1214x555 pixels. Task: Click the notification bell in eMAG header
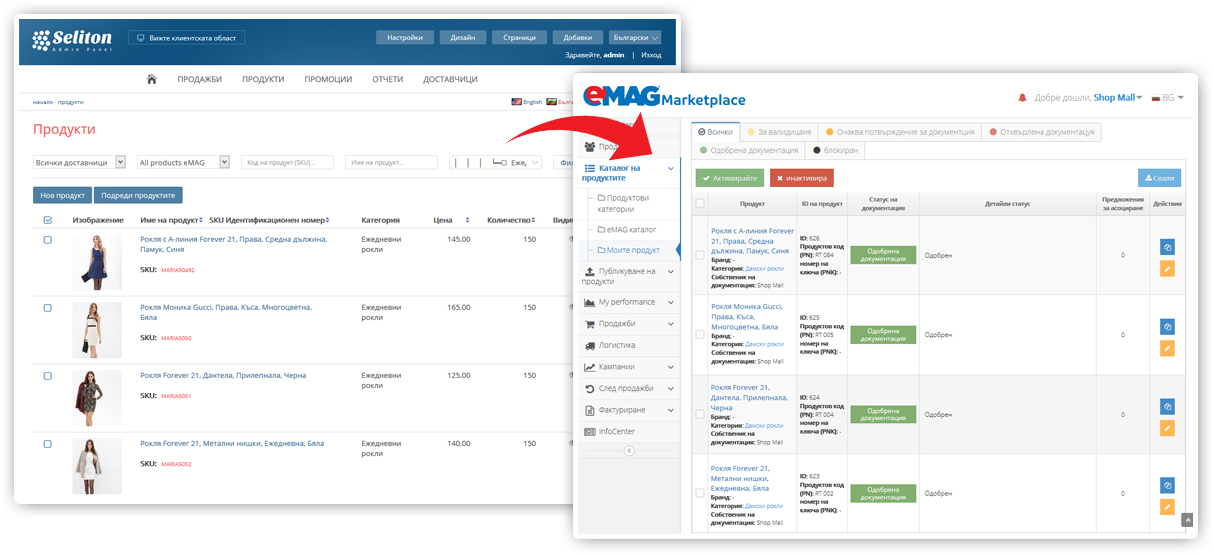[x=1022, y=98]
